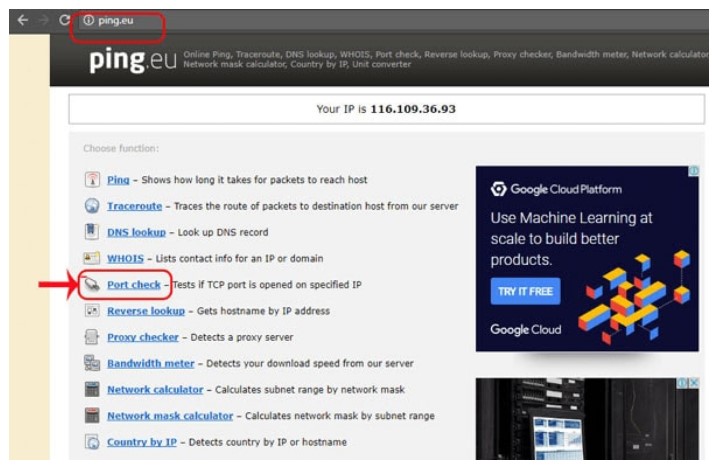The height and width of the screenshot is (474, 719).
Task: Click the Traceroute globe icon
Action: click(x=91, y=206)
